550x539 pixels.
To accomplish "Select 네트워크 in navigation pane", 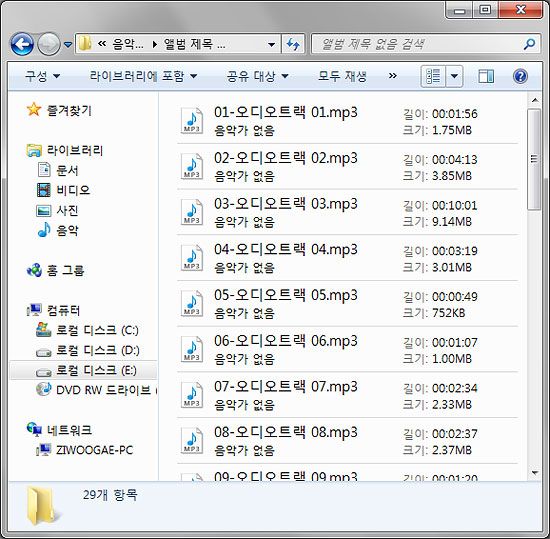I will click(x=69, y=430).
